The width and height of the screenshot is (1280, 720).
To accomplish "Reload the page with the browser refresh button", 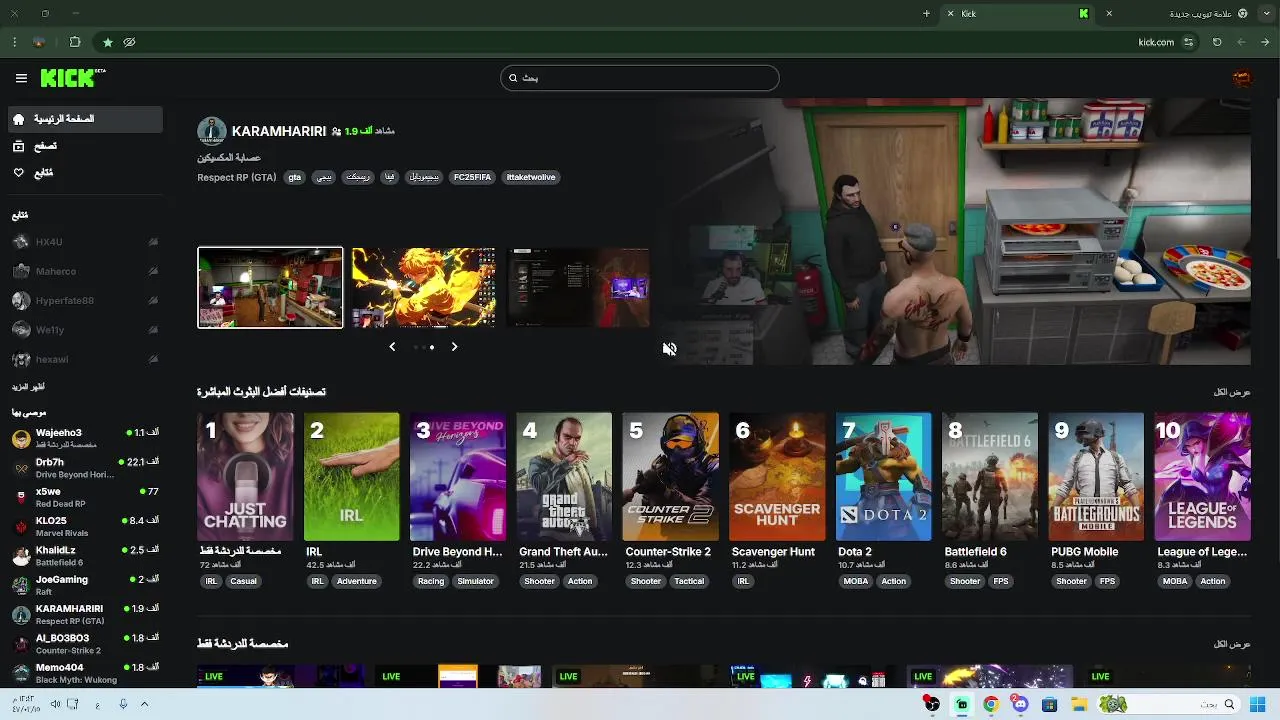I will pyautogui.click(x=1217, y=42).
